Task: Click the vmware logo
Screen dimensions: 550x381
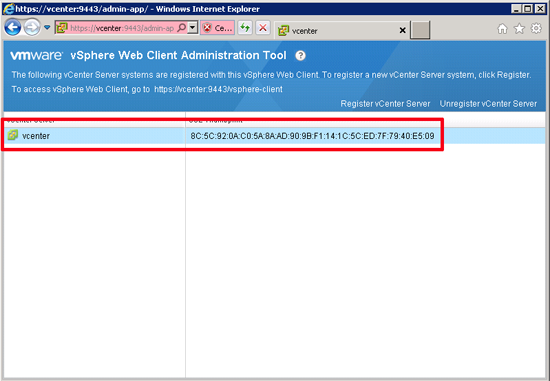Action: tap(36, 55)
